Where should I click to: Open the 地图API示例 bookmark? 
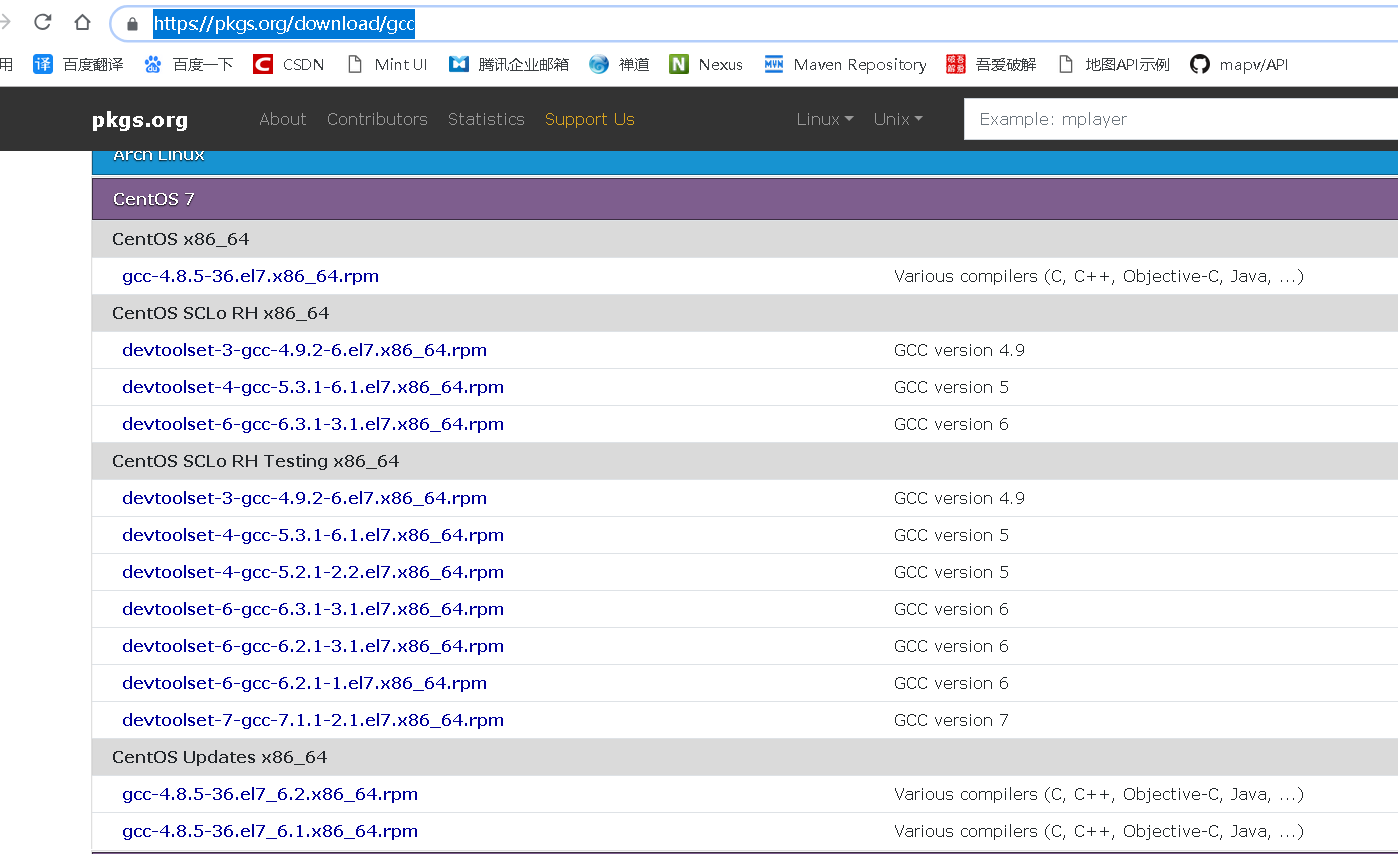coord(1113,64)
